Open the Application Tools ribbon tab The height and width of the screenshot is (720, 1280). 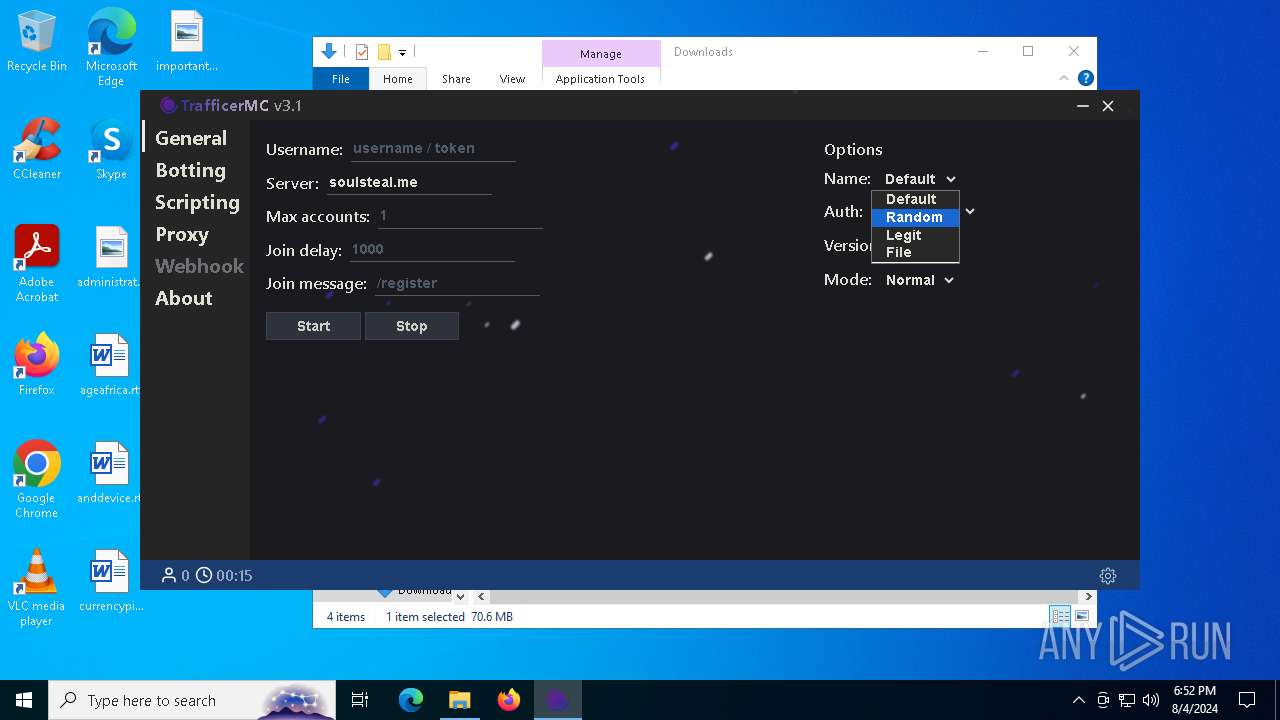pyautogui.click(x=600, y=79)
